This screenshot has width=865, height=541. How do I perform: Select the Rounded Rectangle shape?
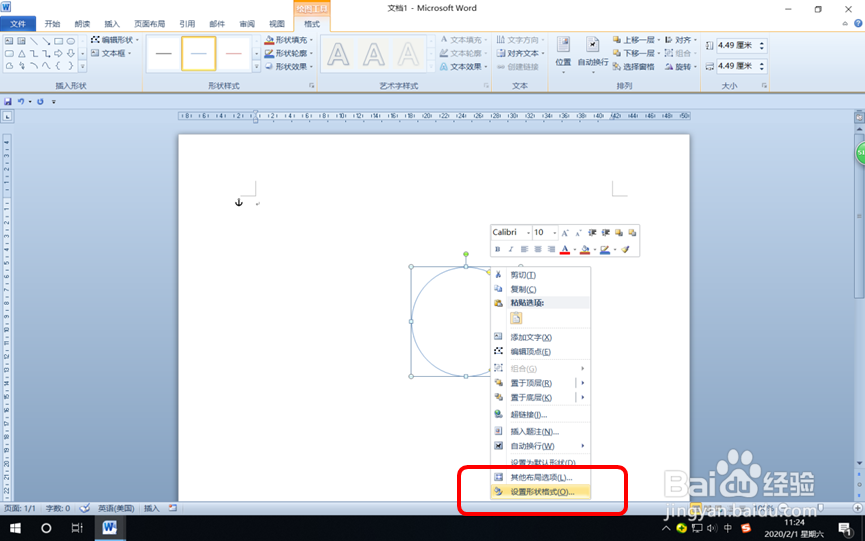[9, 53]
